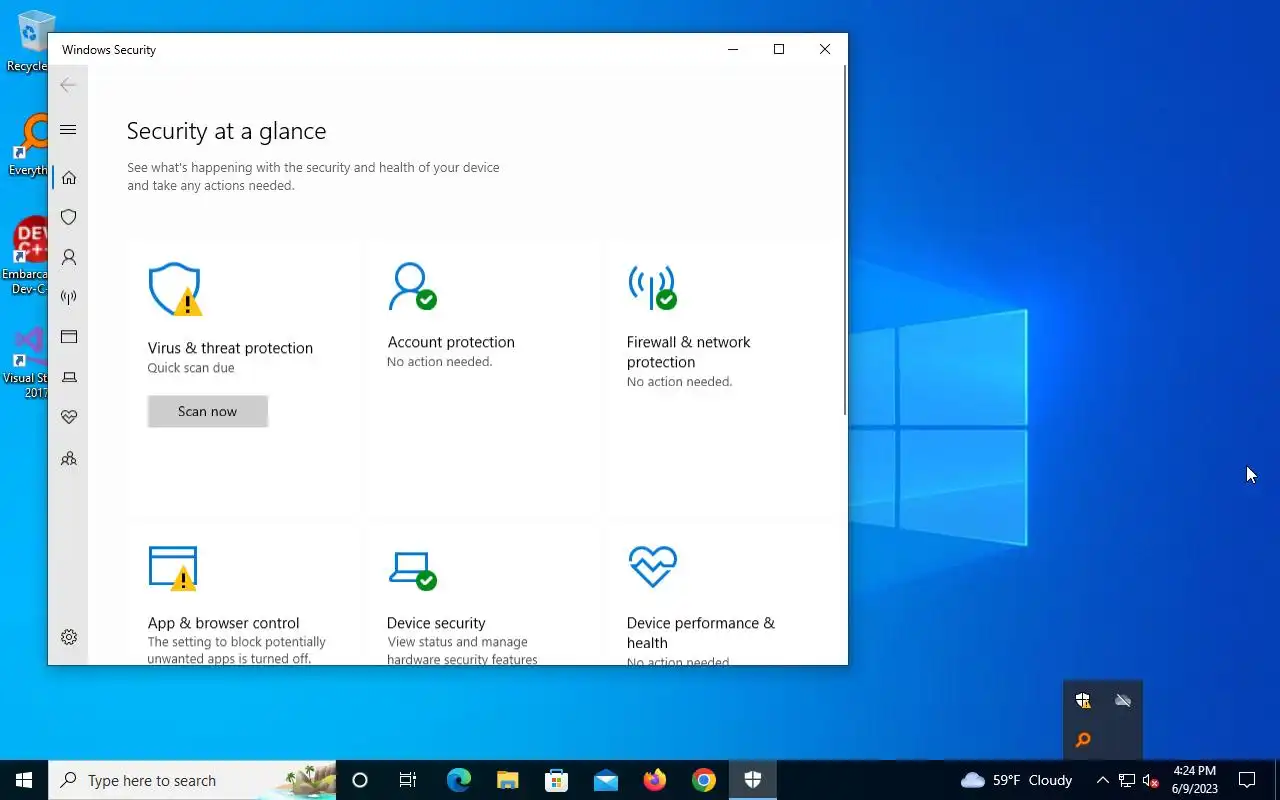Image resolution: width=1280 pixels, height=800 pixels.
Task: Click the Windows Security vertical scrollbar
Action: click(x=845, y=240)
